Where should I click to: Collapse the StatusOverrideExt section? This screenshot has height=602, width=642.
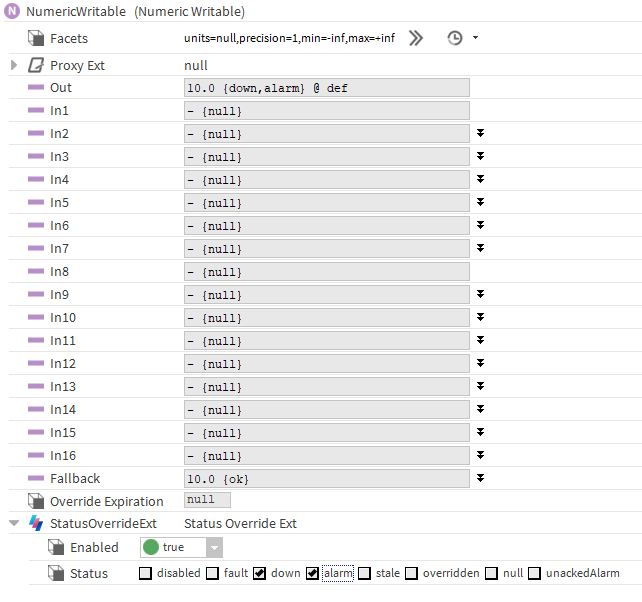click(x=14, y=524)
